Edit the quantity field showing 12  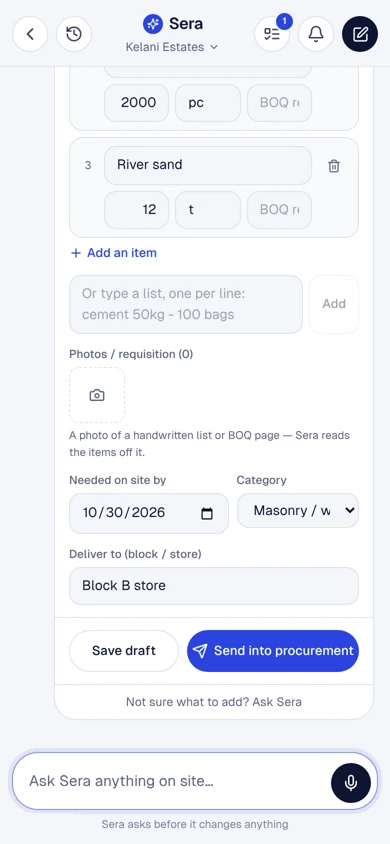[136, 209]
